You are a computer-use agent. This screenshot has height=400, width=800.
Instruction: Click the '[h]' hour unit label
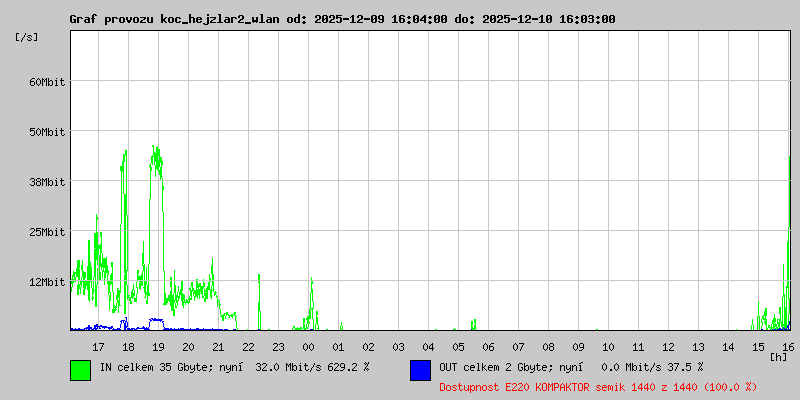point(779,357)
